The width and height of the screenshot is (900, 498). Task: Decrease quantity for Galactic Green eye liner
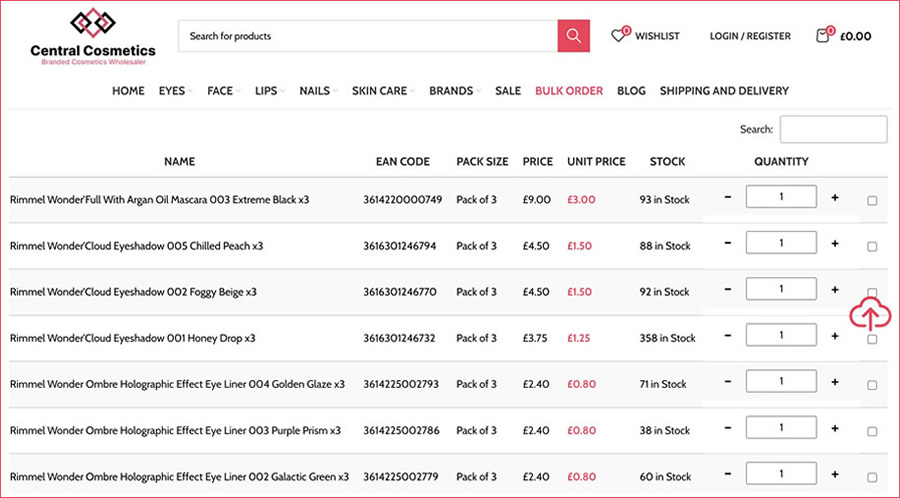[728, 473]
